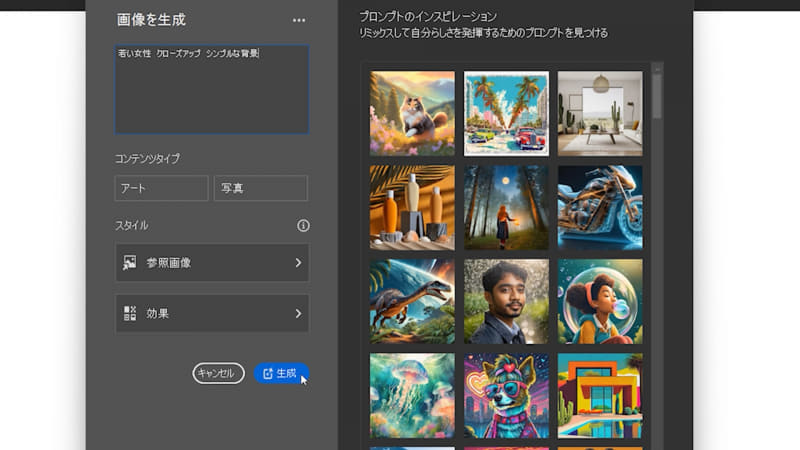Choose the blue crystal motorcycle thumbnail
Image resolution: width=800 pixels, height=450 pixels.
coord(600,207)
